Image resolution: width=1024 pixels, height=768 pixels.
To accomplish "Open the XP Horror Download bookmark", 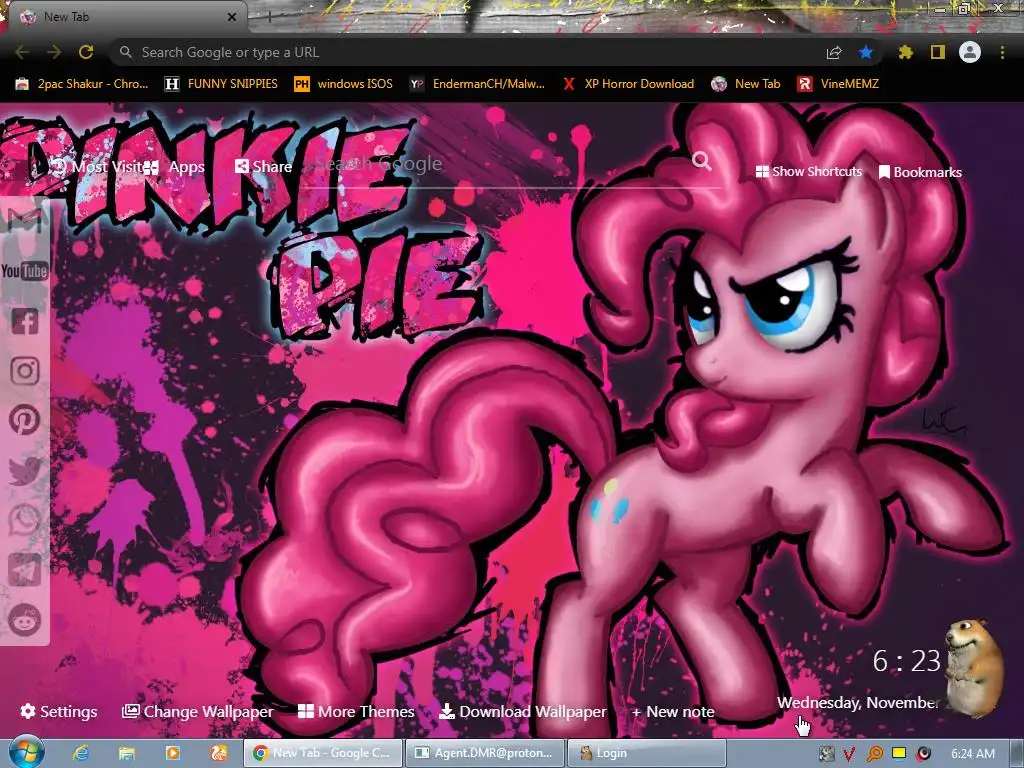I will pyautogui.click(x=628, y=84).
